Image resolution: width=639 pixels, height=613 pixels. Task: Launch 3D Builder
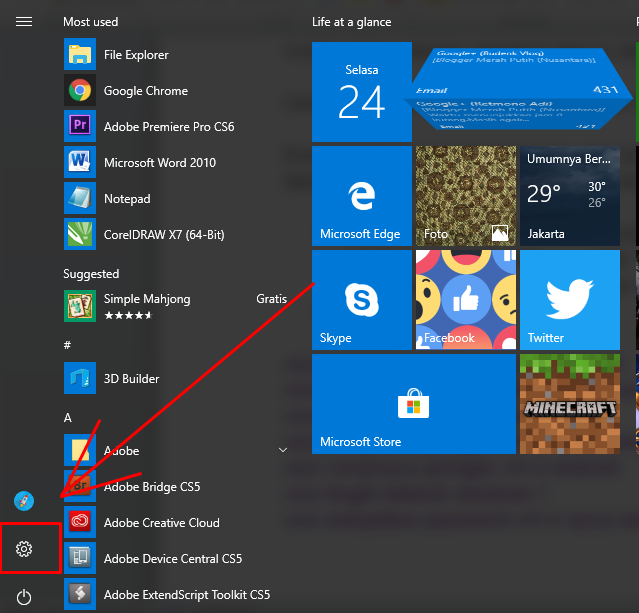[176, 378]
